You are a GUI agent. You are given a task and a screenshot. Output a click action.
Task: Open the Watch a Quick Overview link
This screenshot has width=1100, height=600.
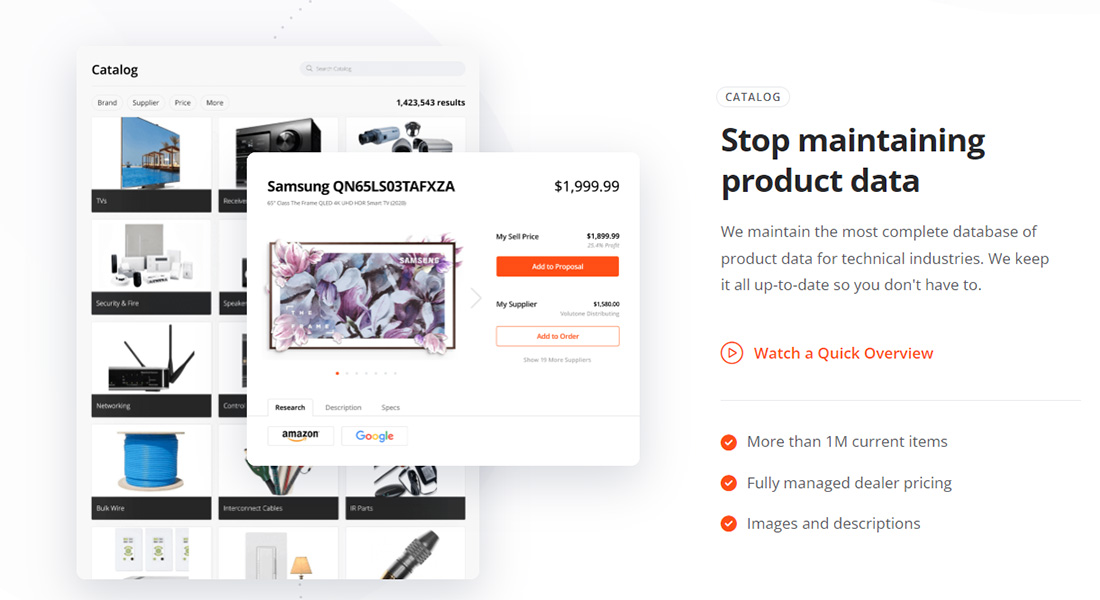843,353
